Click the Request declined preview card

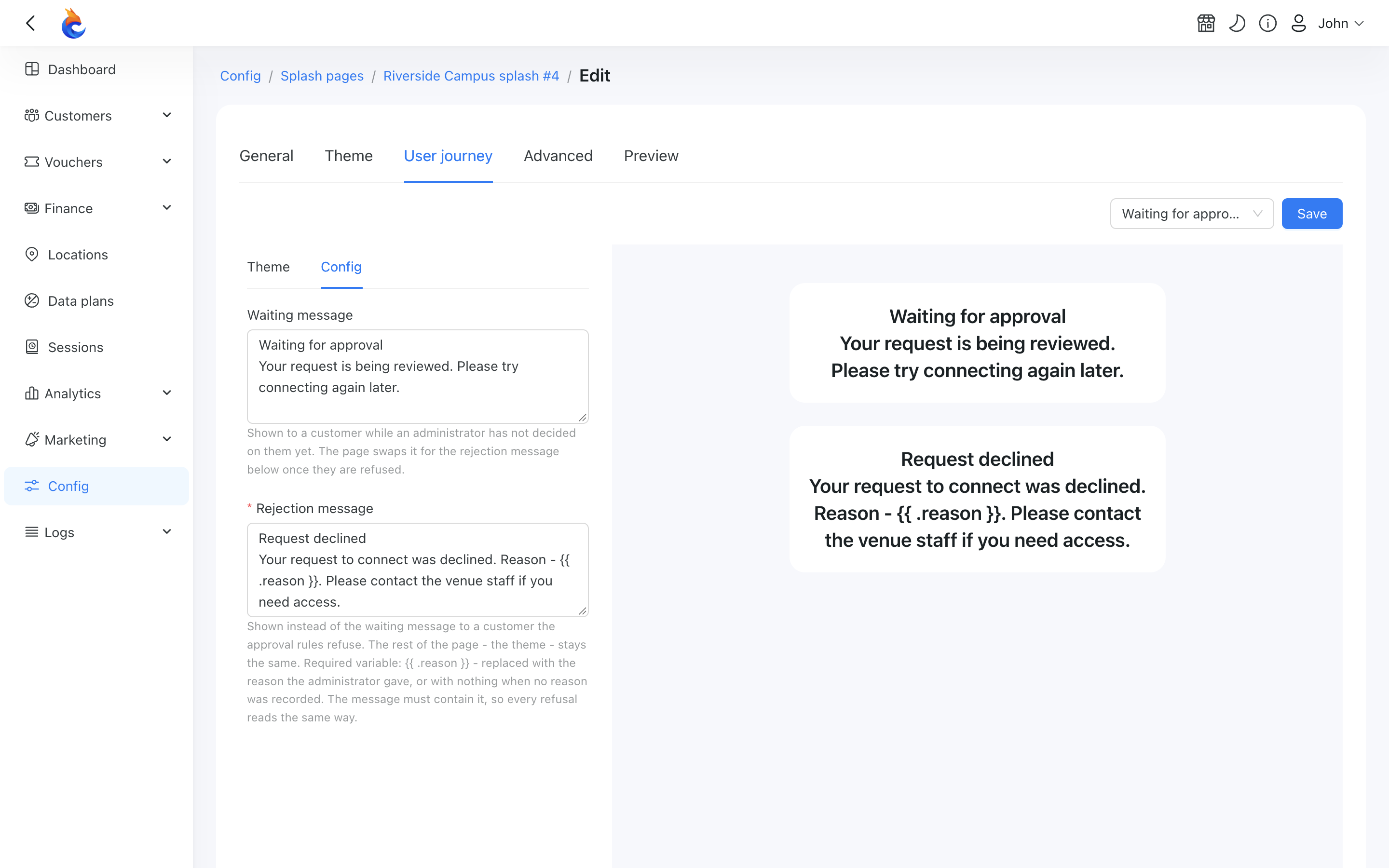pos(978,499)
